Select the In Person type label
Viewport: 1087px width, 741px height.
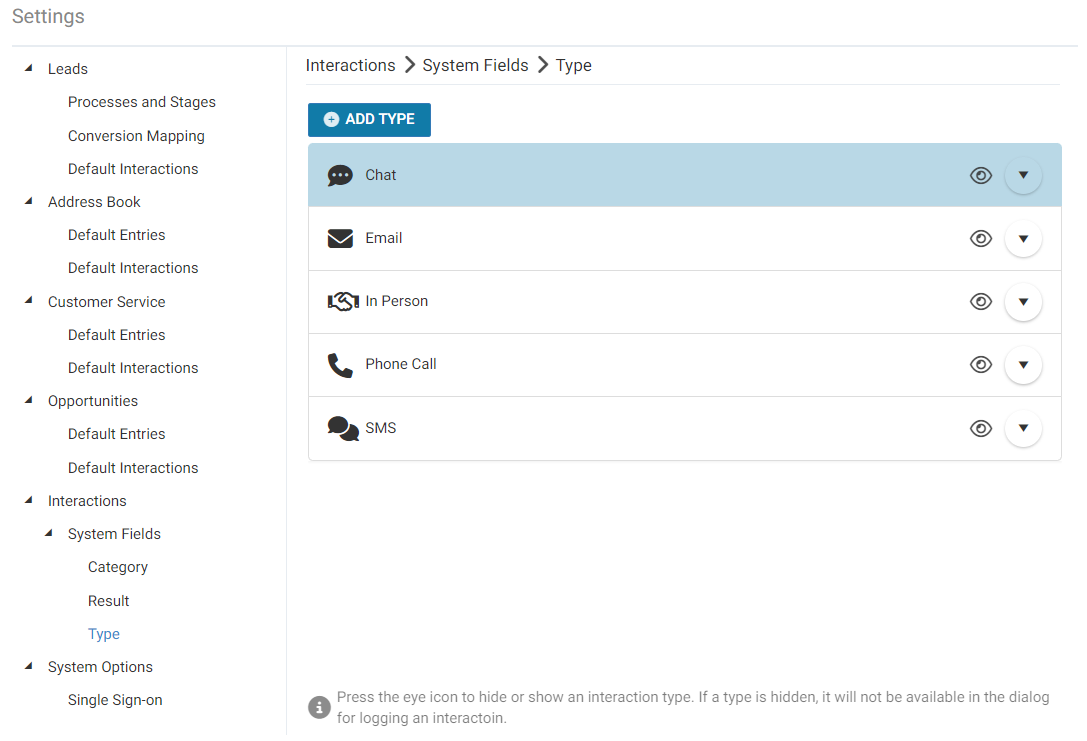click(x=397, y=301)
